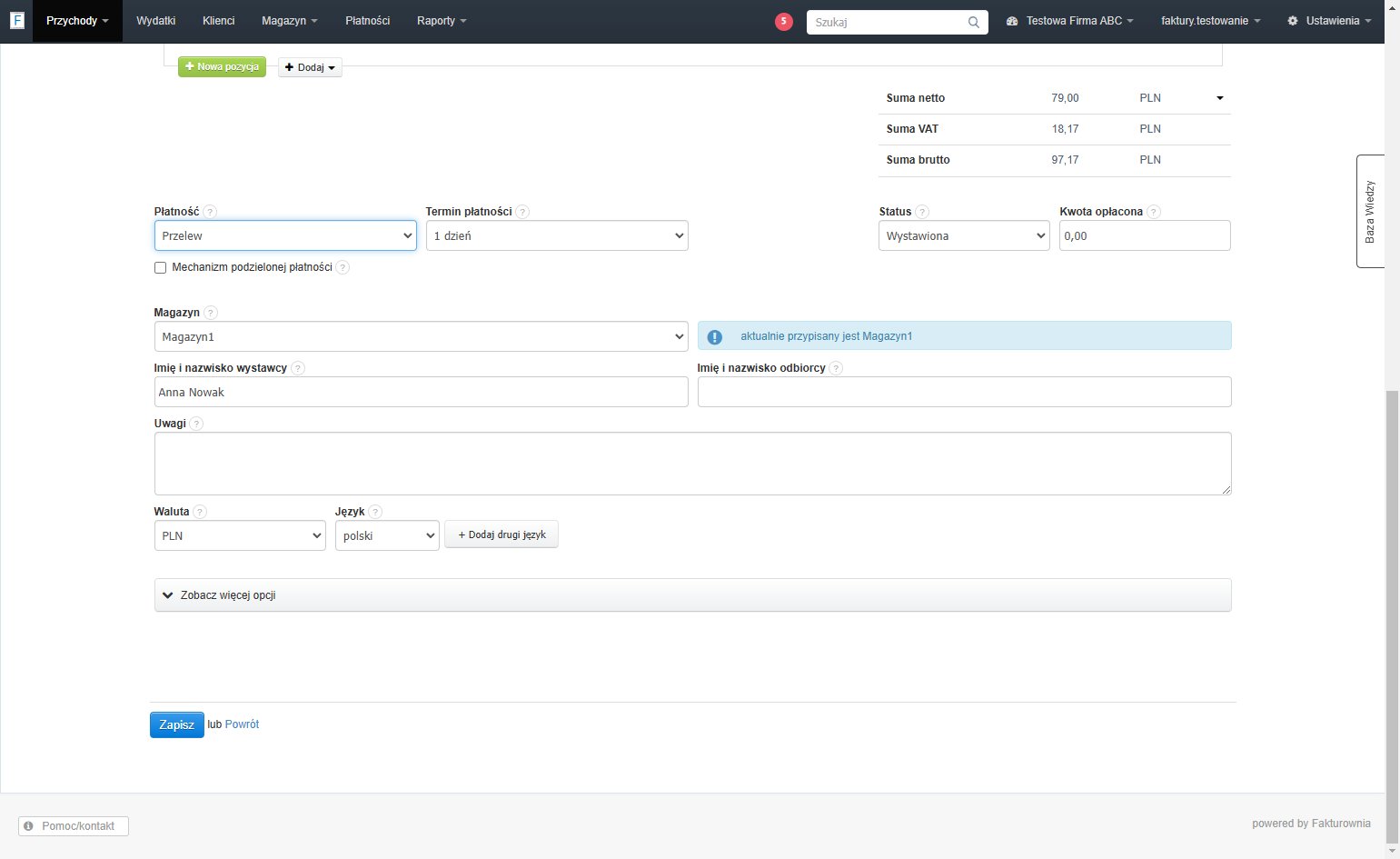
Task: Open the Język dropdown set to polski
Action: coord(387,535)
